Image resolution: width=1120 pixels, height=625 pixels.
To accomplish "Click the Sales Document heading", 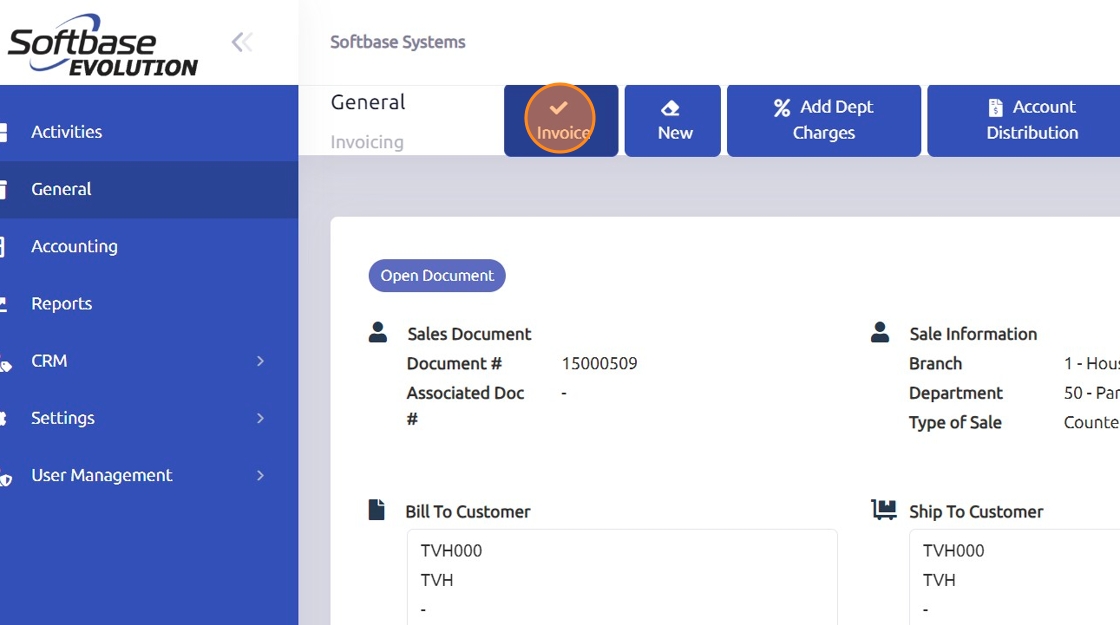I will tap(469, 334).
